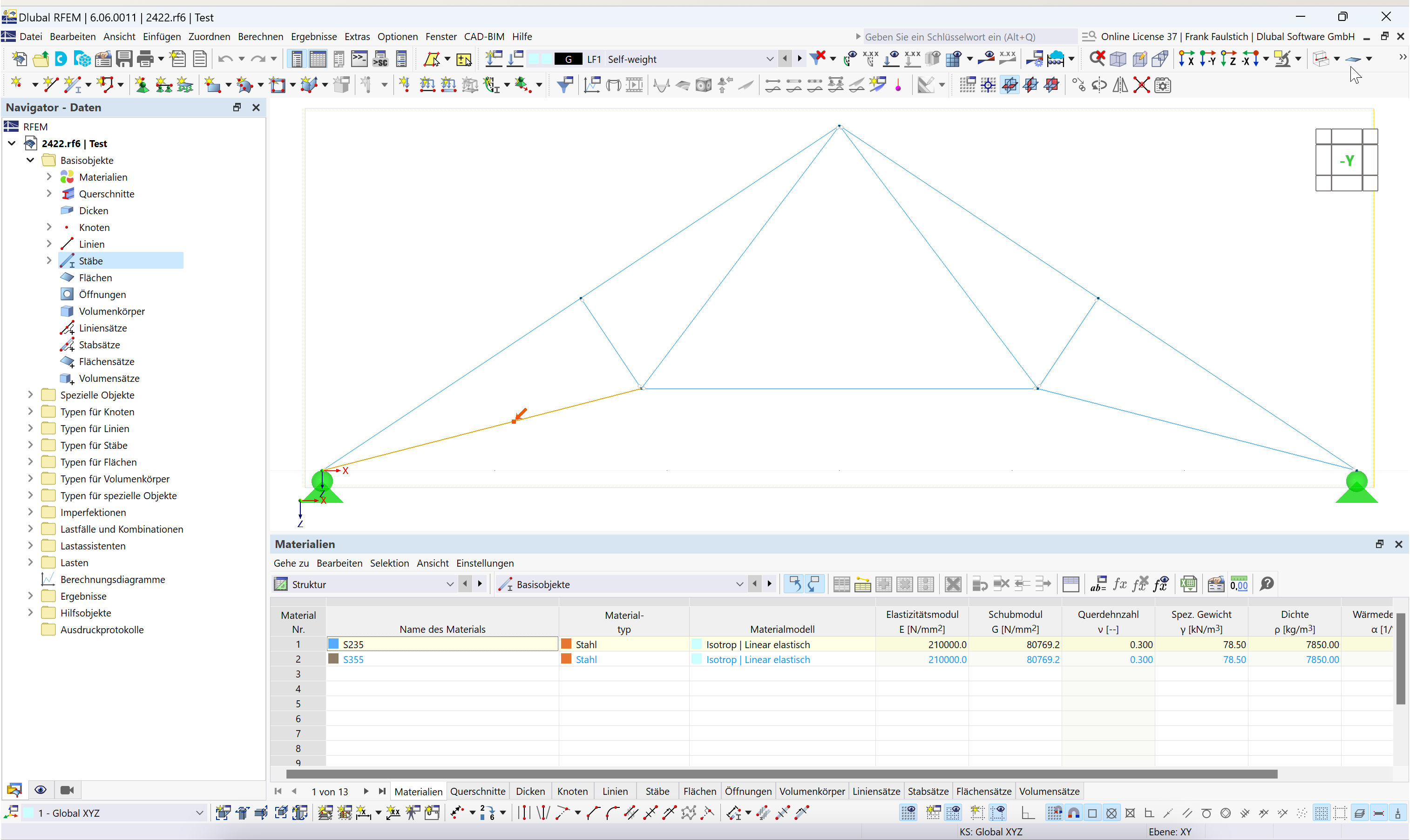This screenshot has width=1410, height=840.
Task: Open the Excel export icon in Materialien panel
Action: coord(1189,583)
